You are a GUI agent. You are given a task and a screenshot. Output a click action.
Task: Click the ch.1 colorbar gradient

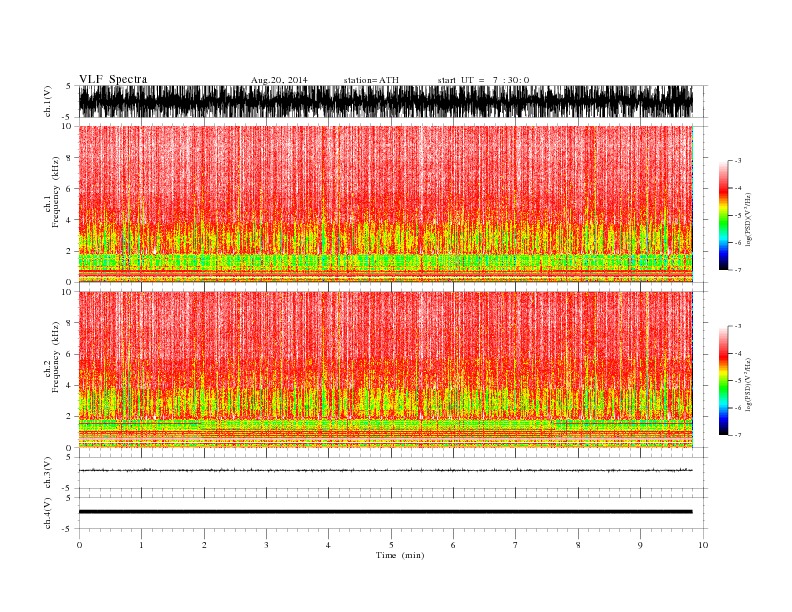coord(723,215)
